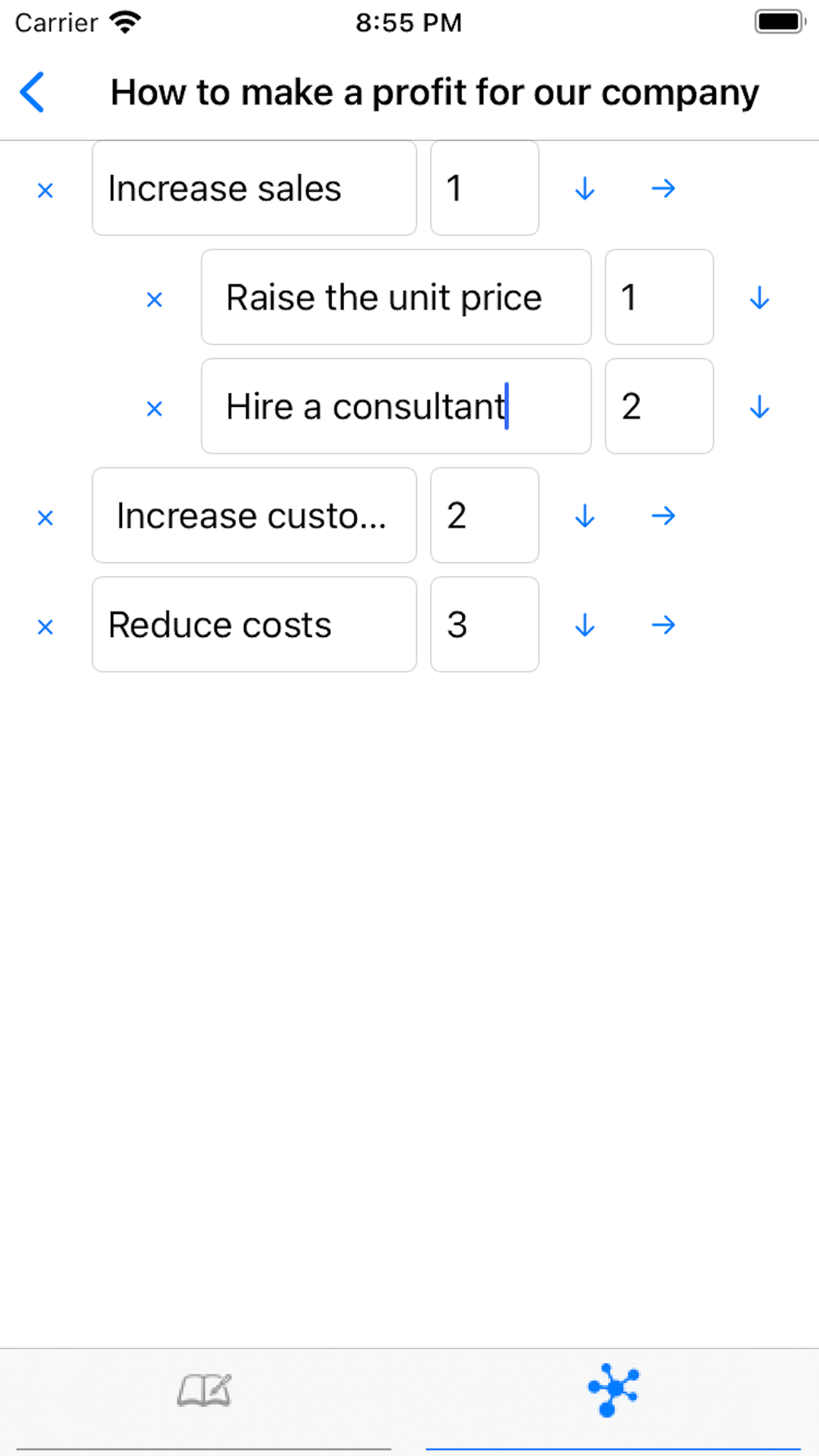Screen dimensions: 819x1456
Task: Click down arrow next to Reduce costs
Action: pos(585,626)
